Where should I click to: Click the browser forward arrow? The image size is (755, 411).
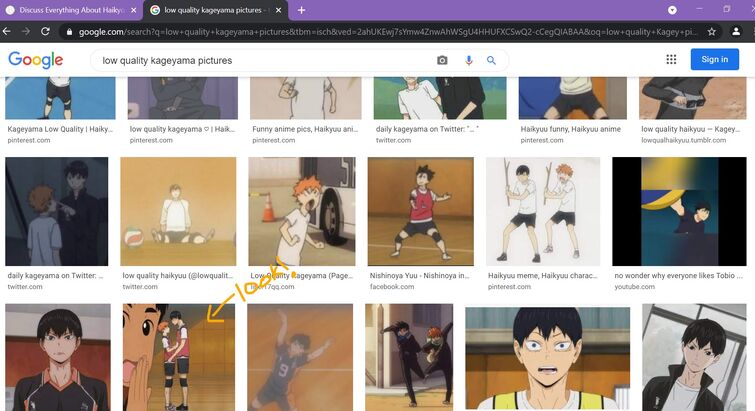(x=26, y=31)
